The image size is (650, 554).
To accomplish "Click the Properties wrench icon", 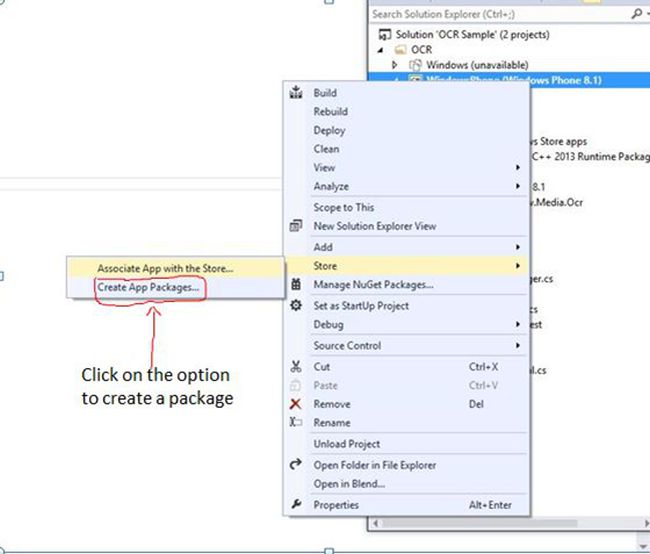I will [296, 504].
